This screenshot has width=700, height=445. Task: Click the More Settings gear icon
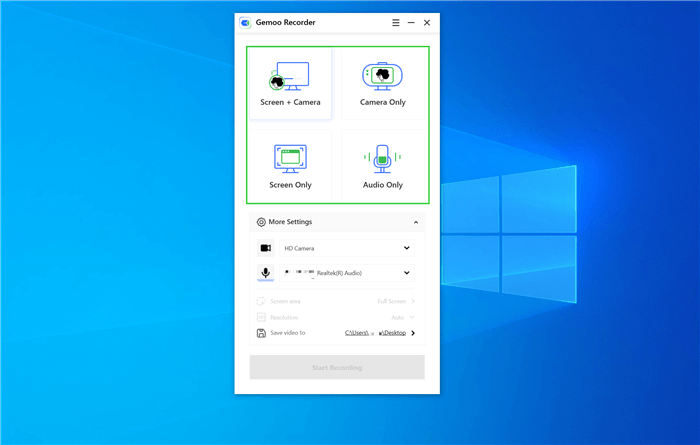pos(261,222)
